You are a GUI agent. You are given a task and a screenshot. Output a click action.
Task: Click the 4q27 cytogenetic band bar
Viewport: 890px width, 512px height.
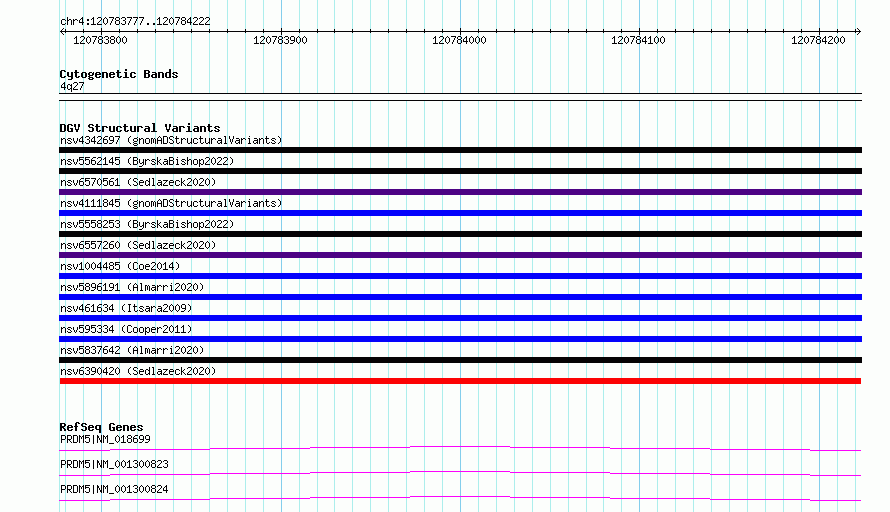[x=460, y=97]
